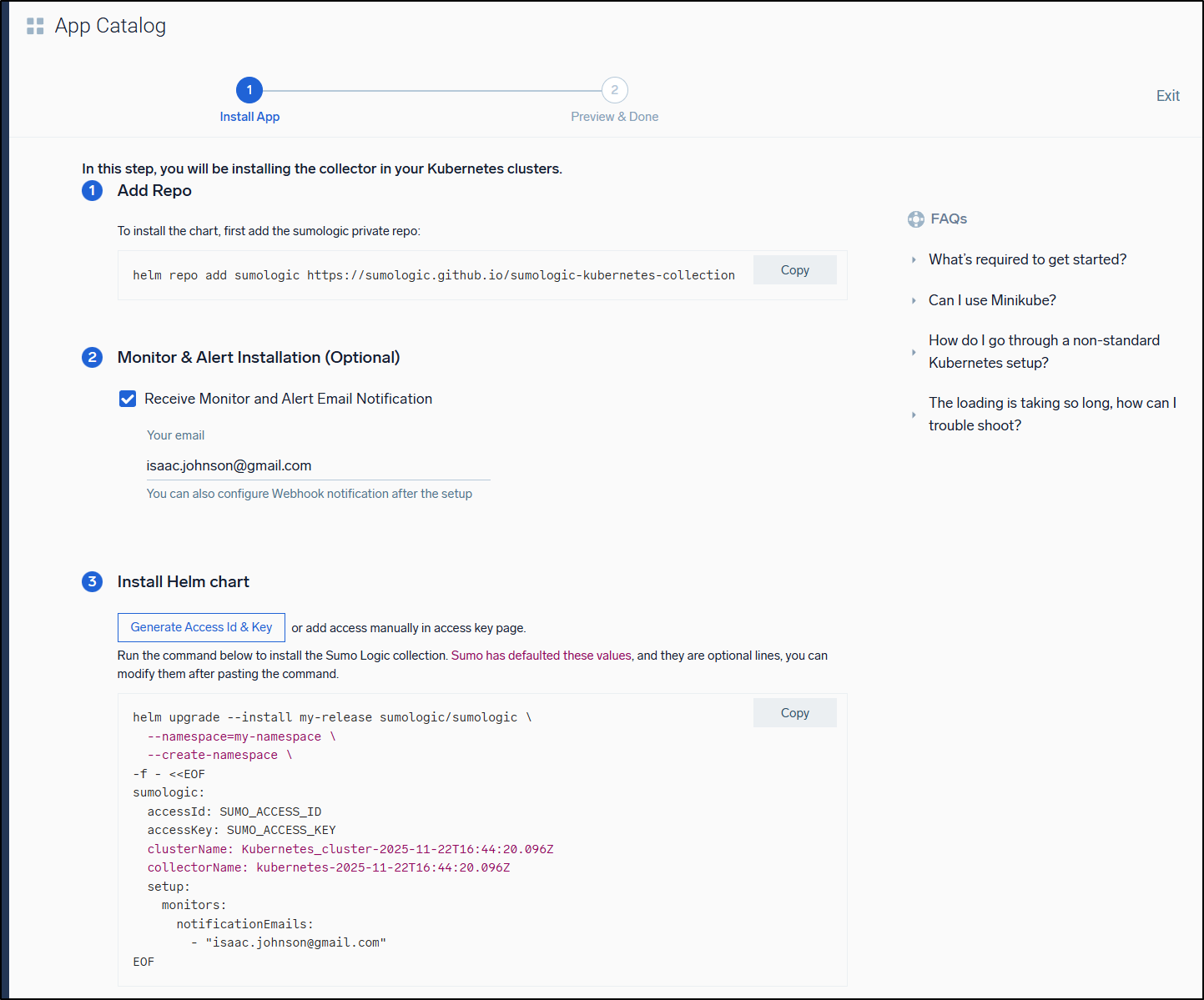
Task: Click the App Catalog grid icon
Action: pyautogui.click(x=35, y=27)
